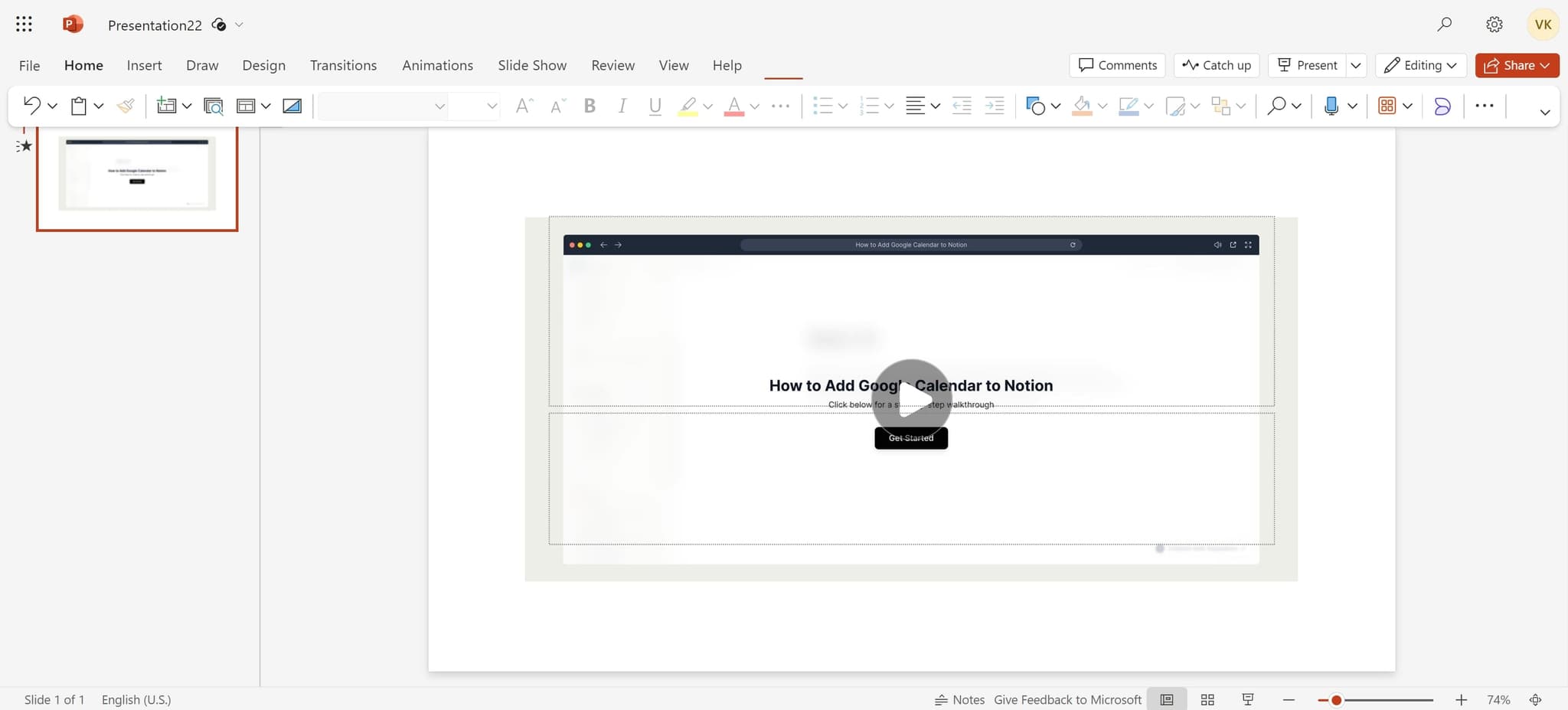Adjust the zoom slider handle
This screenshot has width=1568, height=710.
[x=1336, y=700]
